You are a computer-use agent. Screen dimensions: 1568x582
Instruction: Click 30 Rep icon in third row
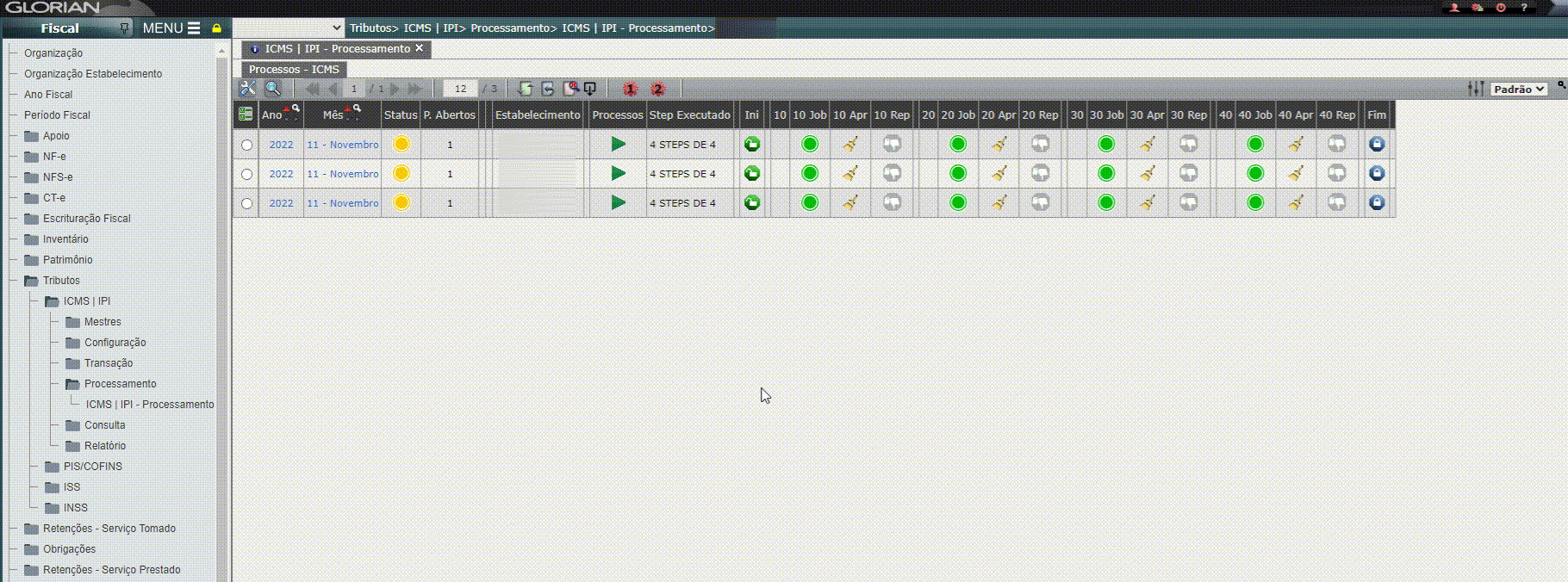(1189, 202)
